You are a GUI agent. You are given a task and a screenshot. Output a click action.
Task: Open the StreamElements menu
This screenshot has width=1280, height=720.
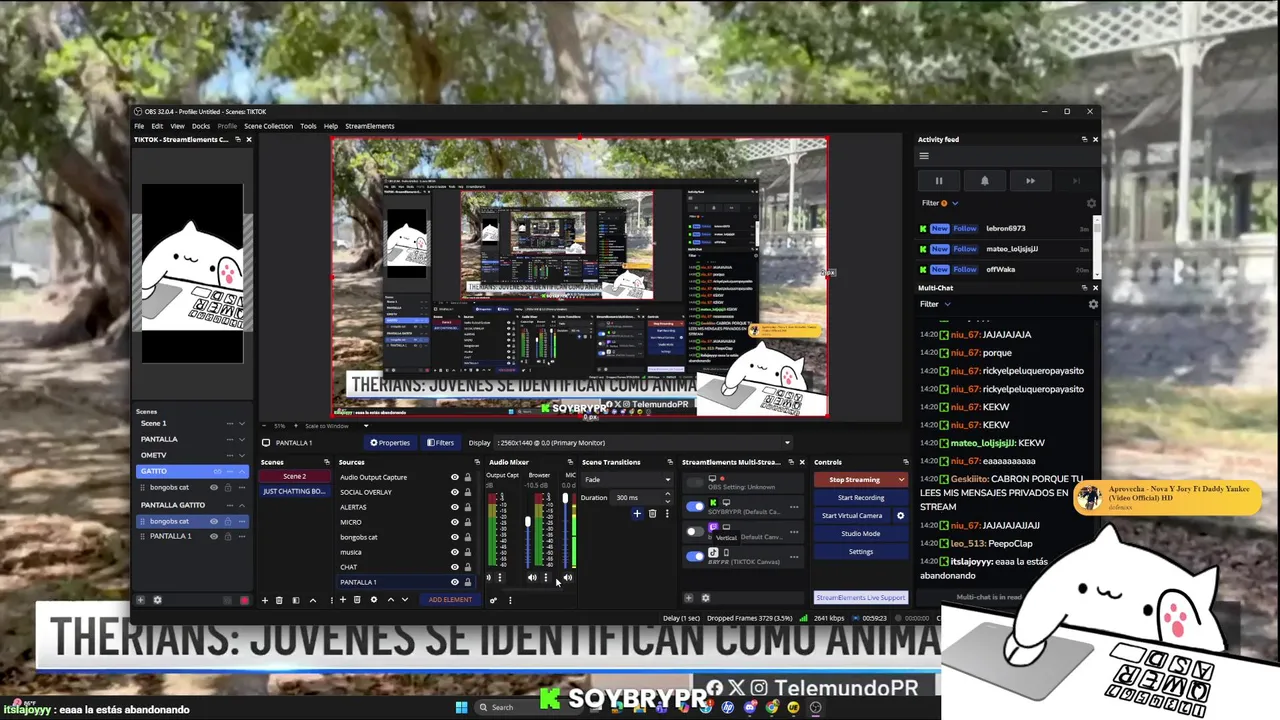coord(370,126)
